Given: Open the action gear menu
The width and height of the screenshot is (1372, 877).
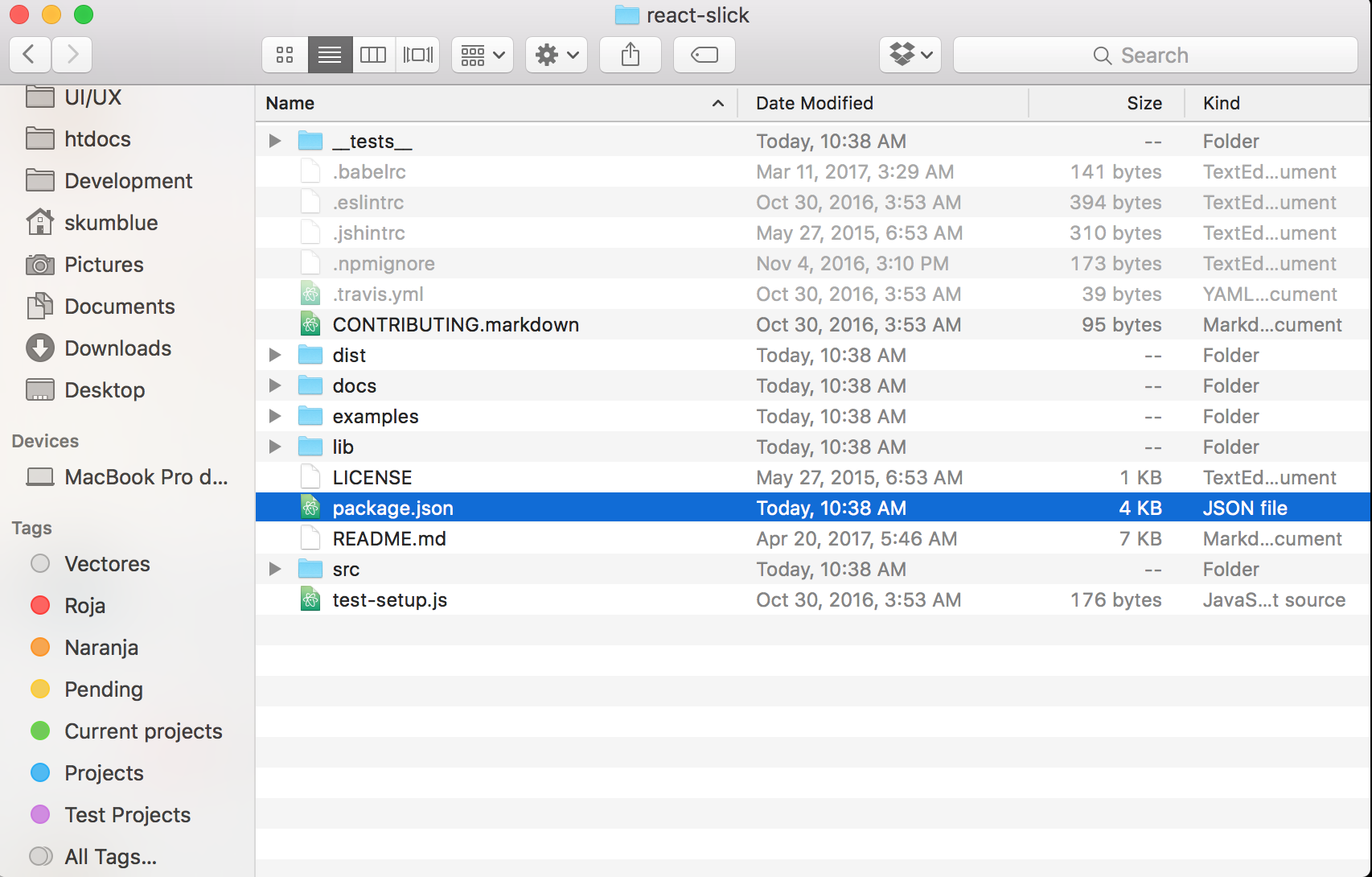Looking at the screenshot, I should (x=556, y=55).
